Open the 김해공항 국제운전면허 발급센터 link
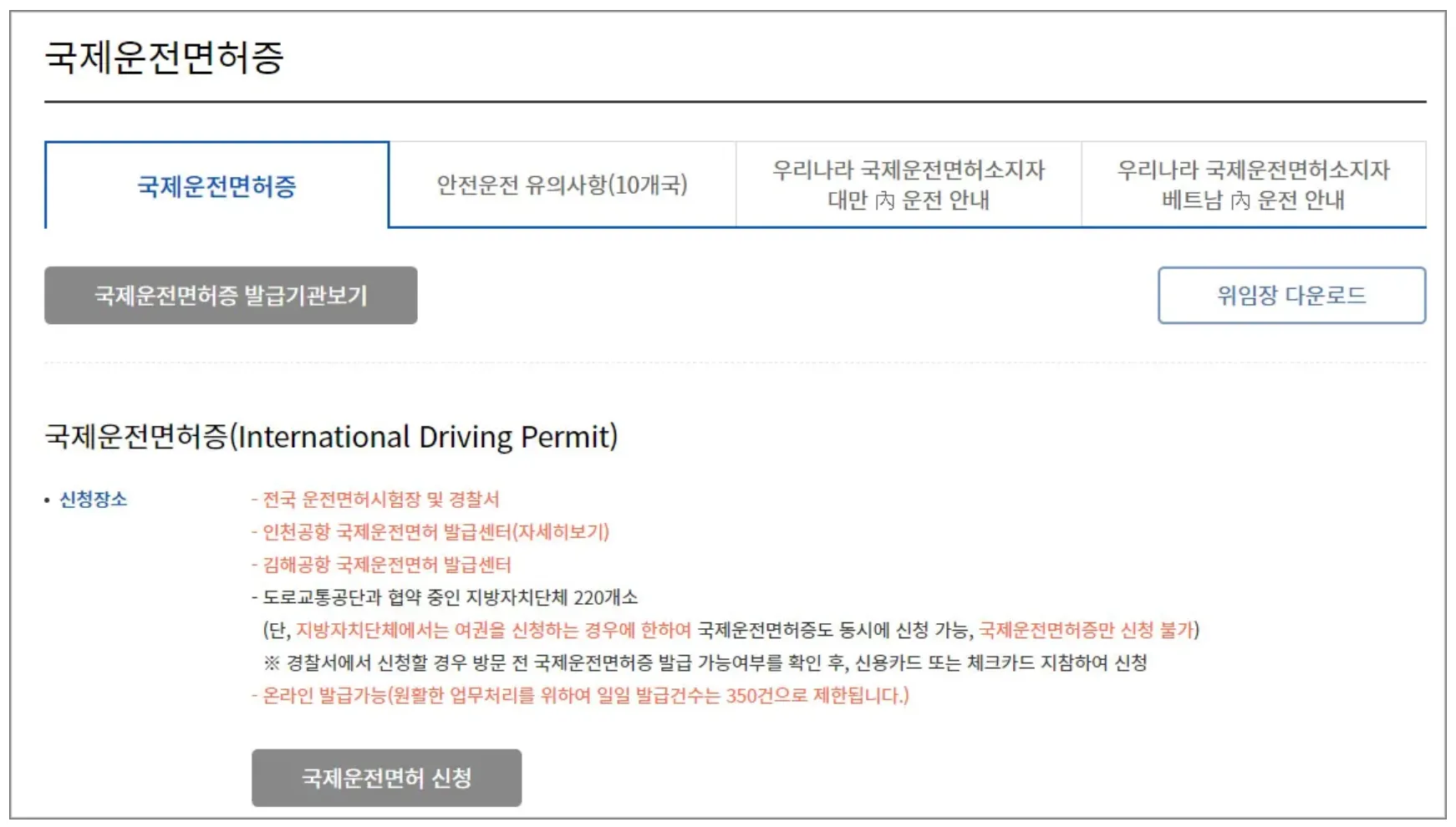Image resolution: width=1456 pixels, height=827 pixels. click(x=389, y=566)
